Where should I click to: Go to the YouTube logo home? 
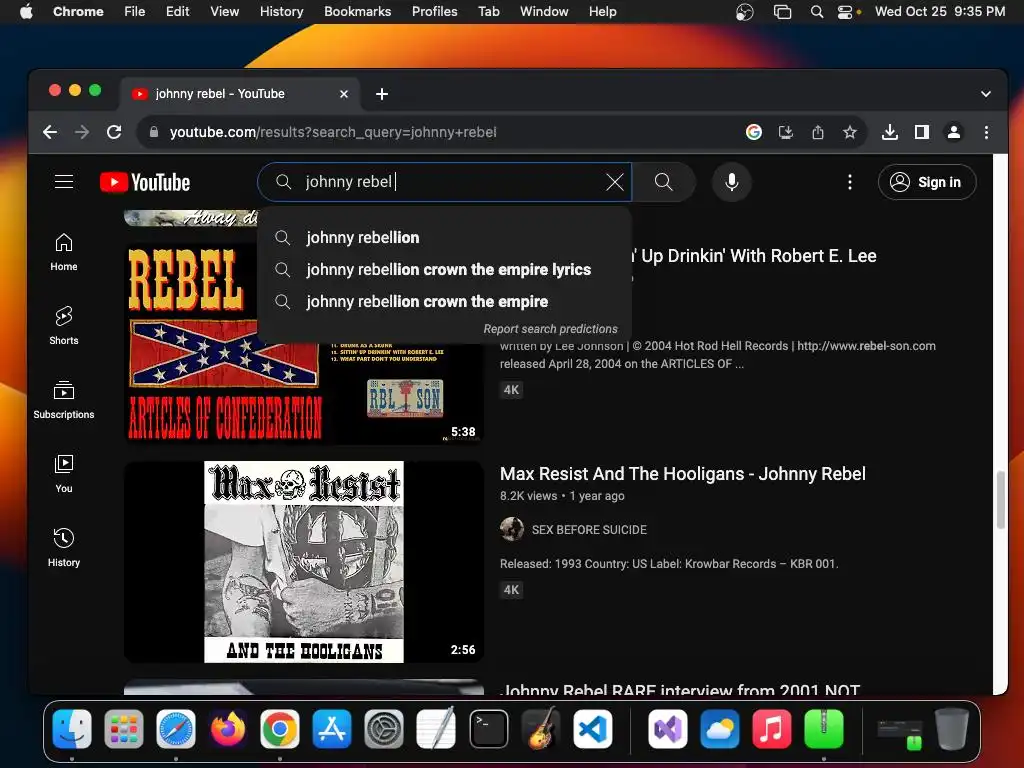point(145,182)
